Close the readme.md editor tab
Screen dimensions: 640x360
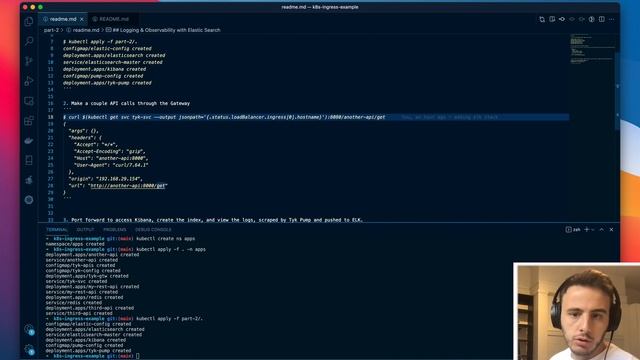point(82,19)
